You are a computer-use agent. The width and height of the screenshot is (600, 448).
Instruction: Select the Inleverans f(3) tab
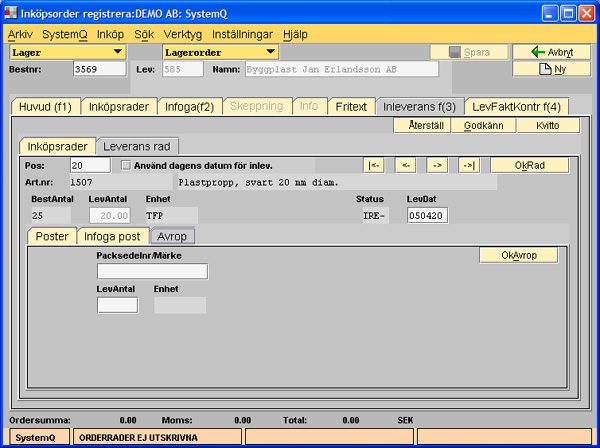(419, 106)
